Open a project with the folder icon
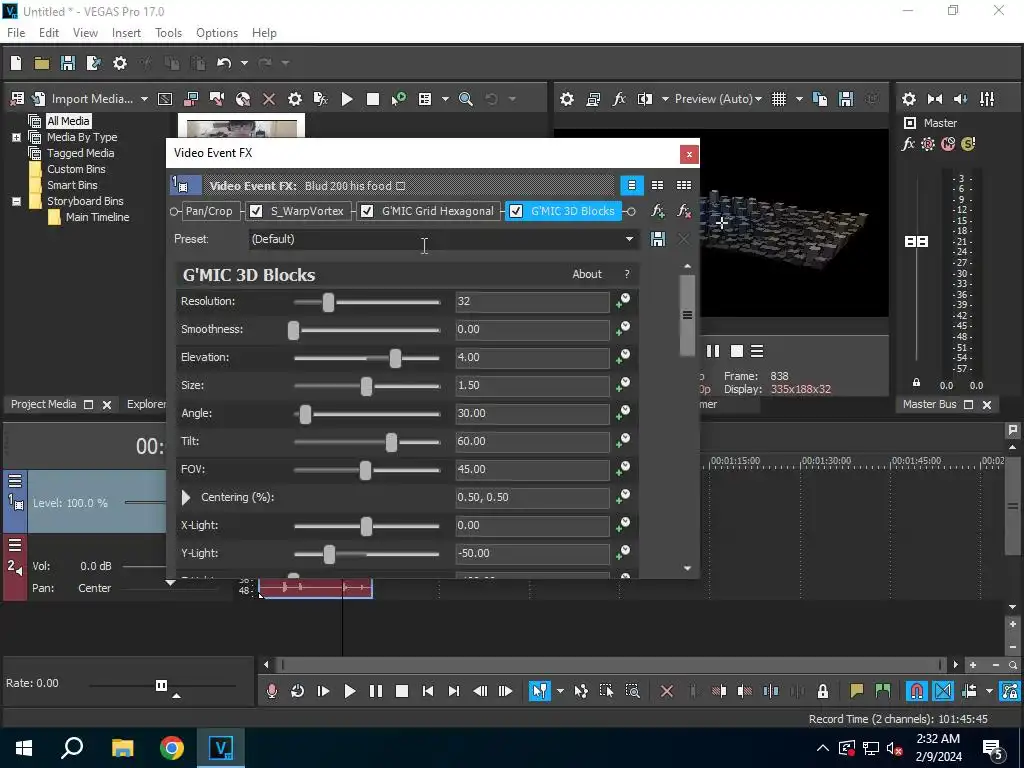This screenshot has height=768, width=1024. (42, 63)
